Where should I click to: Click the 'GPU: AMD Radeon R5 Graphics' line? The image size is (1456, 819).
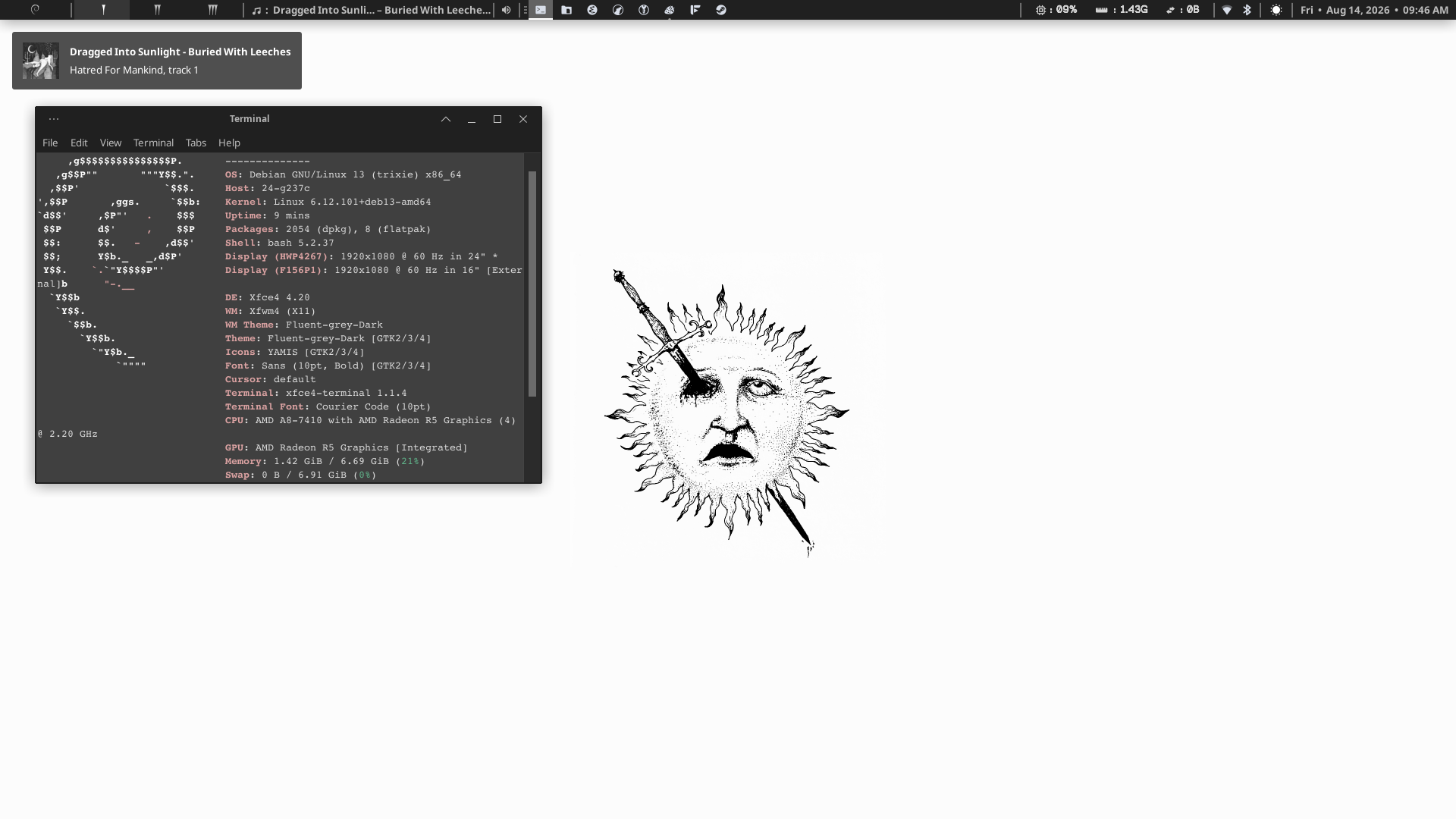347,447
